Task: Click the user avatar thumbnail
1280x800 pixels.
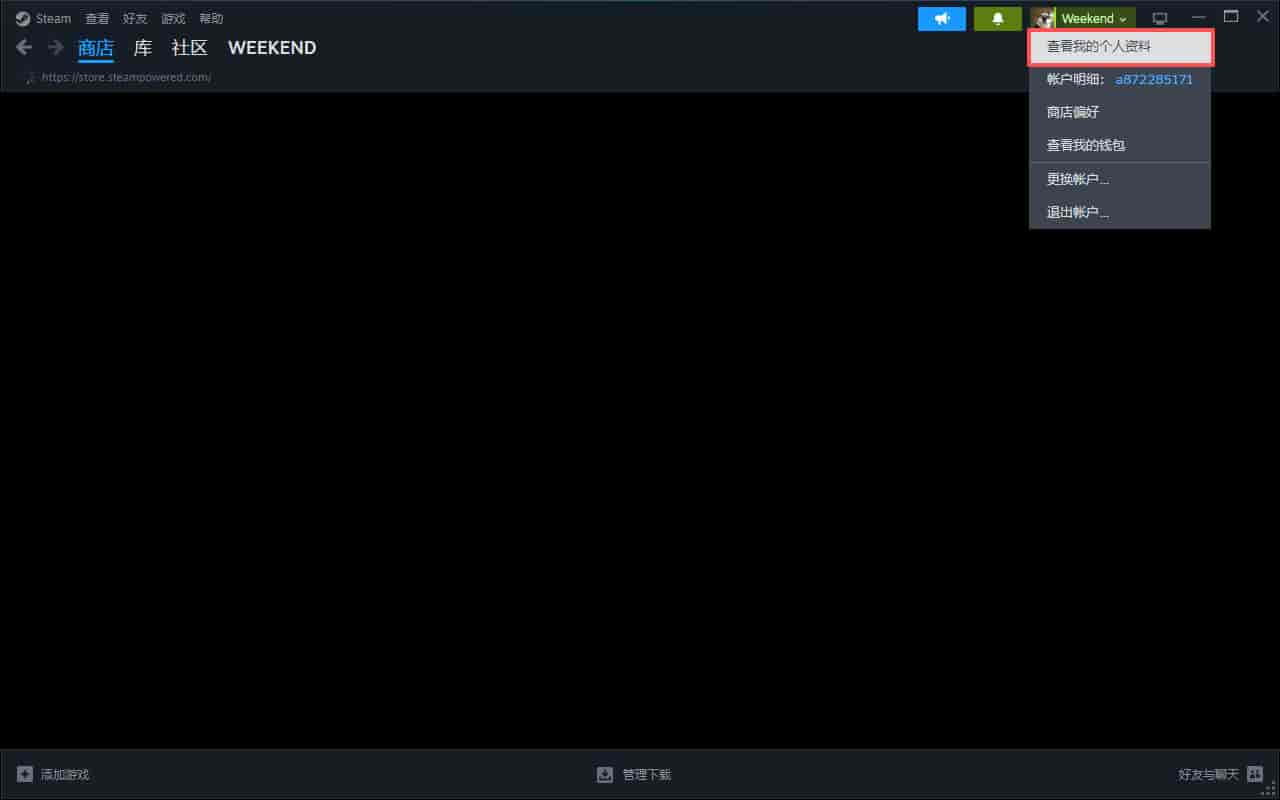Action: tap(1044, 19)
